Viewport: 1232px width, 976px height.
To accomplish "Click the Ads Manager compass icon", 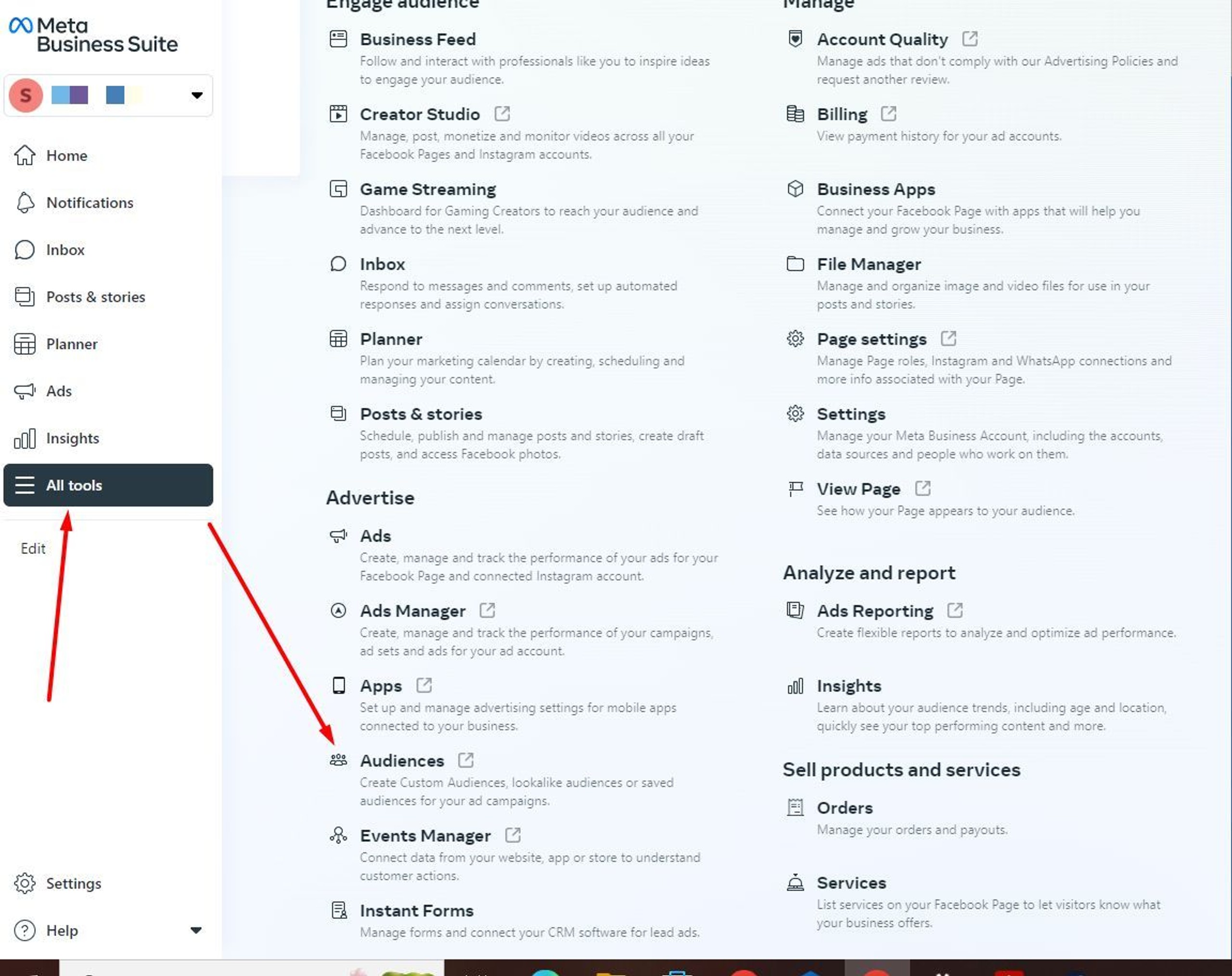I will pos(338,610).
